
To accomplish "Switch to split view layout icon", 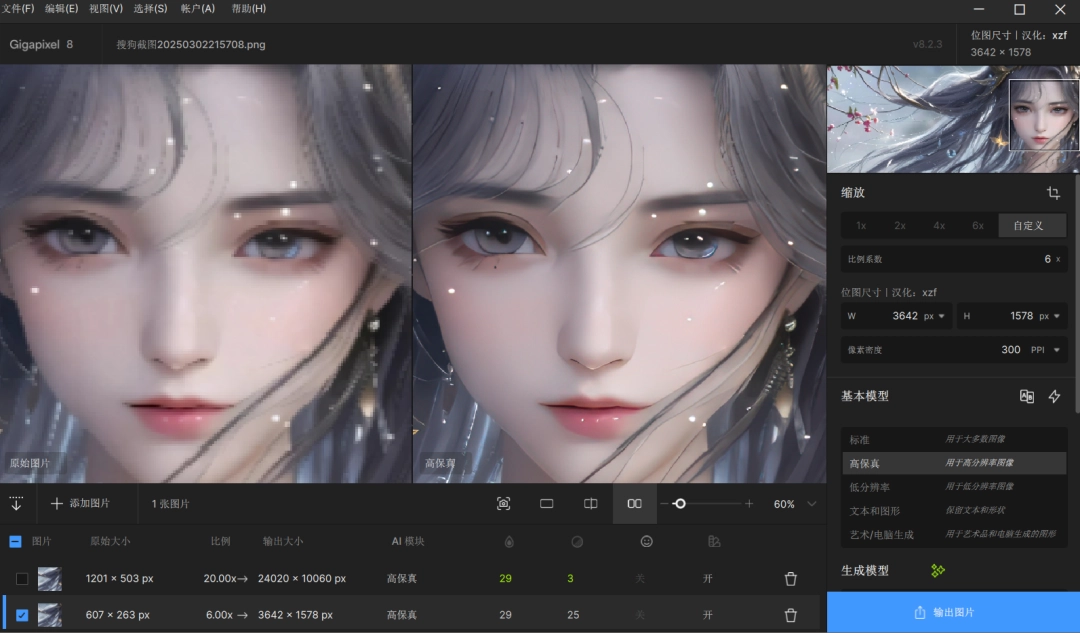I will pyautogui.click(x=590, y=504).
